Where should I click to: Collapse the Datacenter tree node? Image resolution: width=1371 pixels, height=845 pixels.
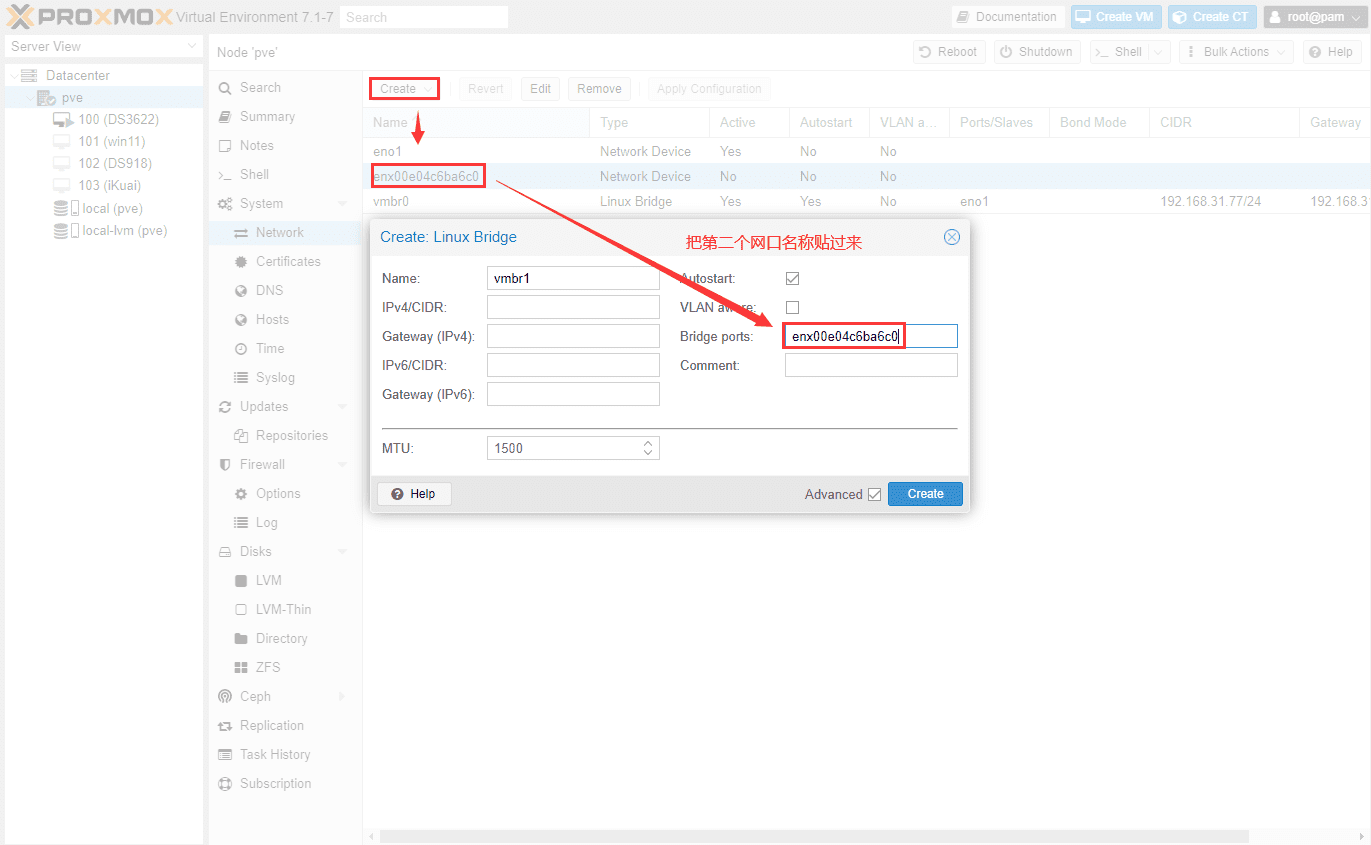[13, 76]
